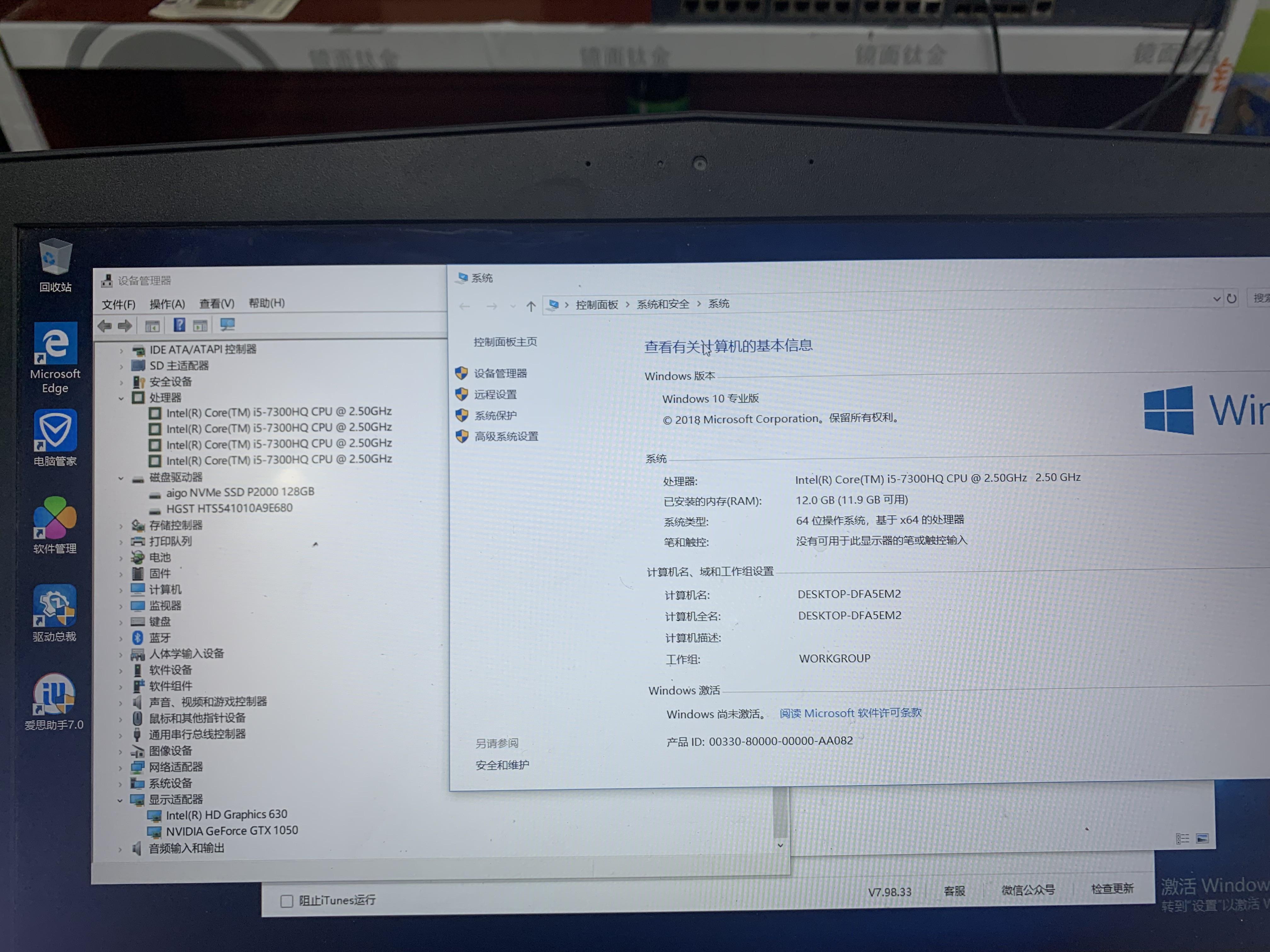
Task: Click the 12.0 GB (11.9 GB 可用) RAM value
Action: (851, 500)
